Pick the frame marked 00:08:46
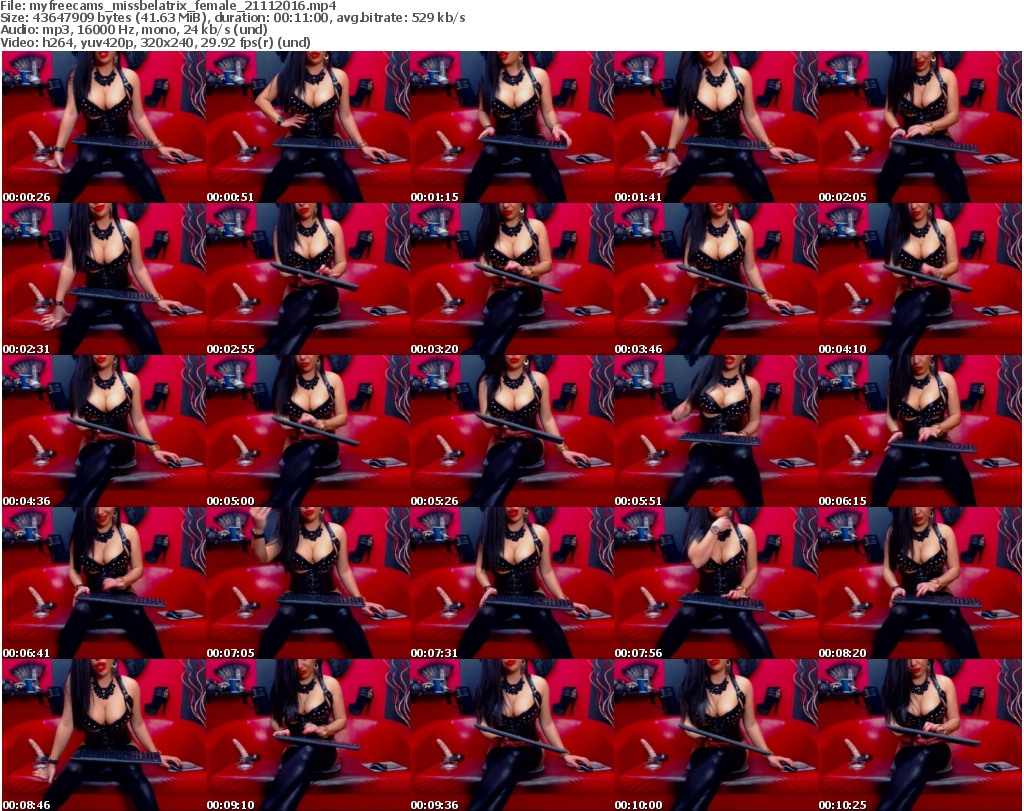 point(104,735)
